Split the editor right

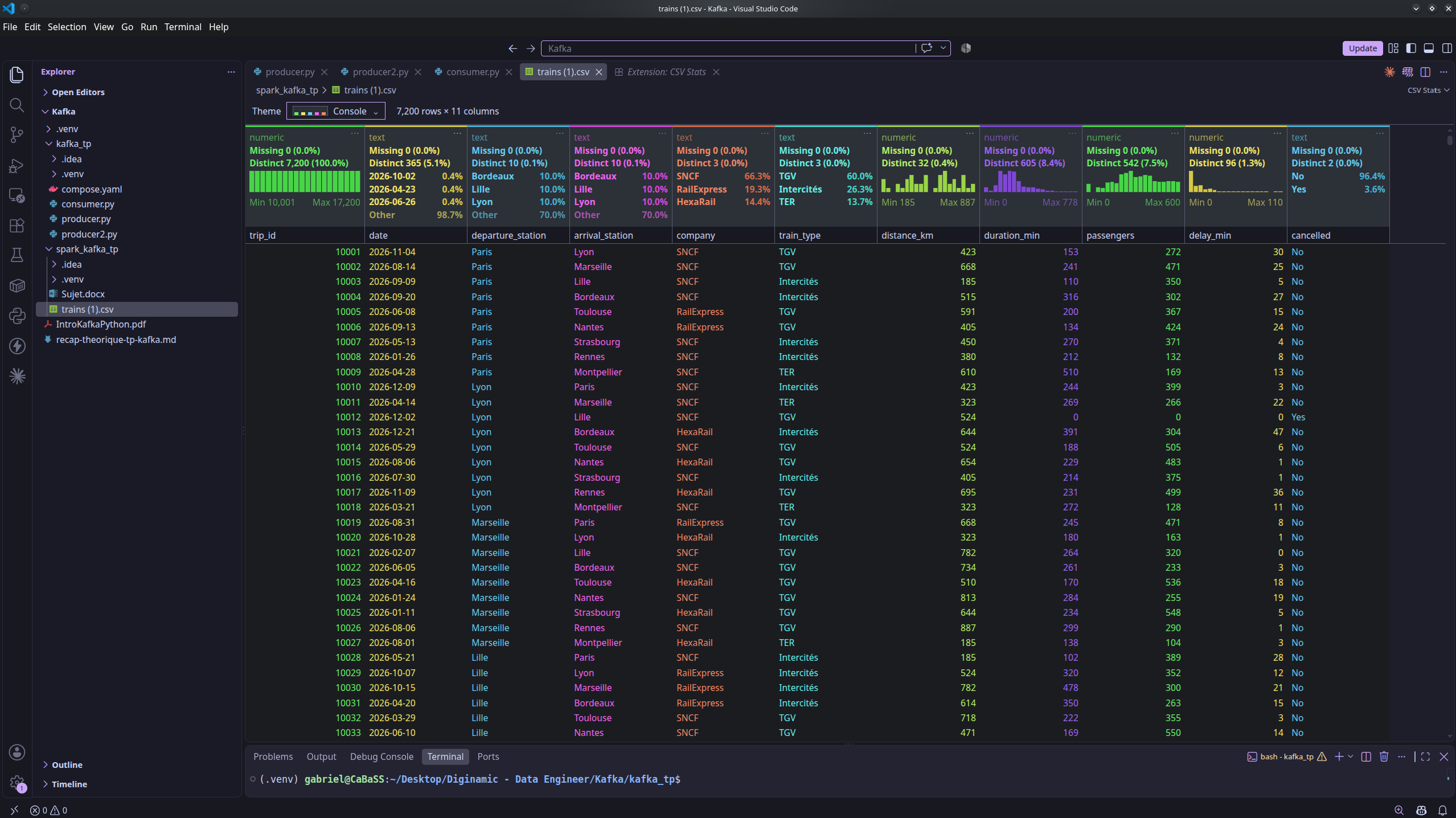pos(1425,72)
